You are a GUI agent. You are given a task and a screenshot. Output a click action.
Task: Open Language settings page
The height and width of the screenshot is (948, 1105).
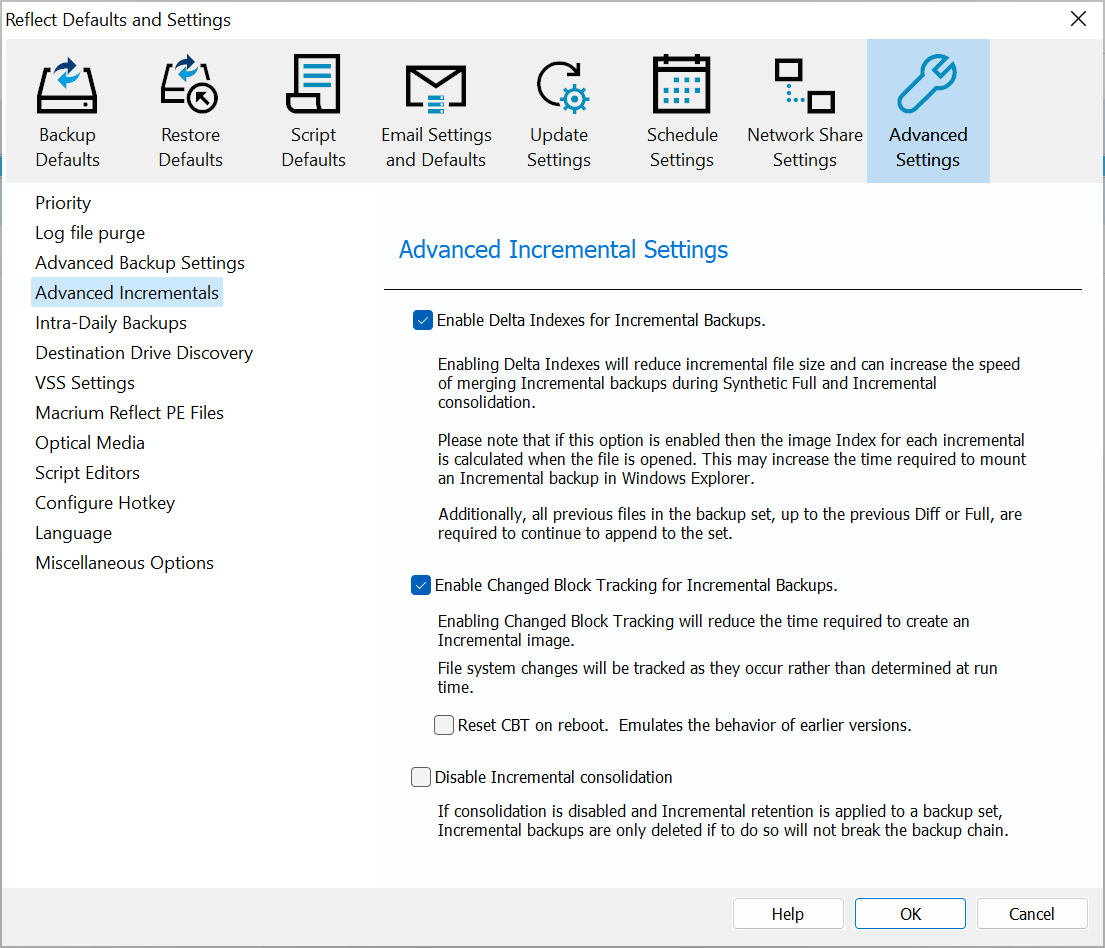(74, 533)
